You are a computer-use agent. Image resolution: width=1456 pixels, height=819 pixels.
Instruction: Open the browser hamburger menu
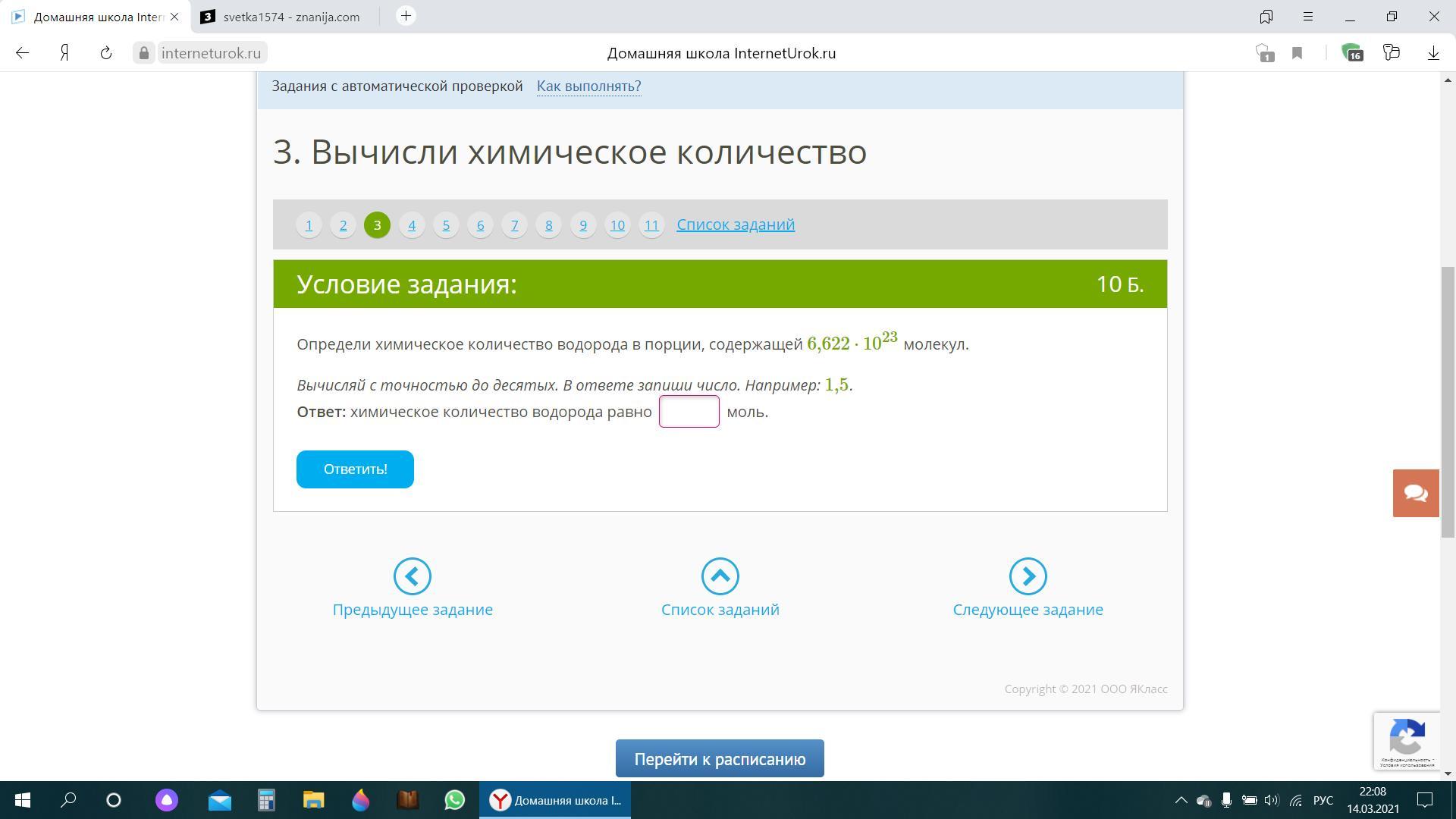(x=1308, y=16)
